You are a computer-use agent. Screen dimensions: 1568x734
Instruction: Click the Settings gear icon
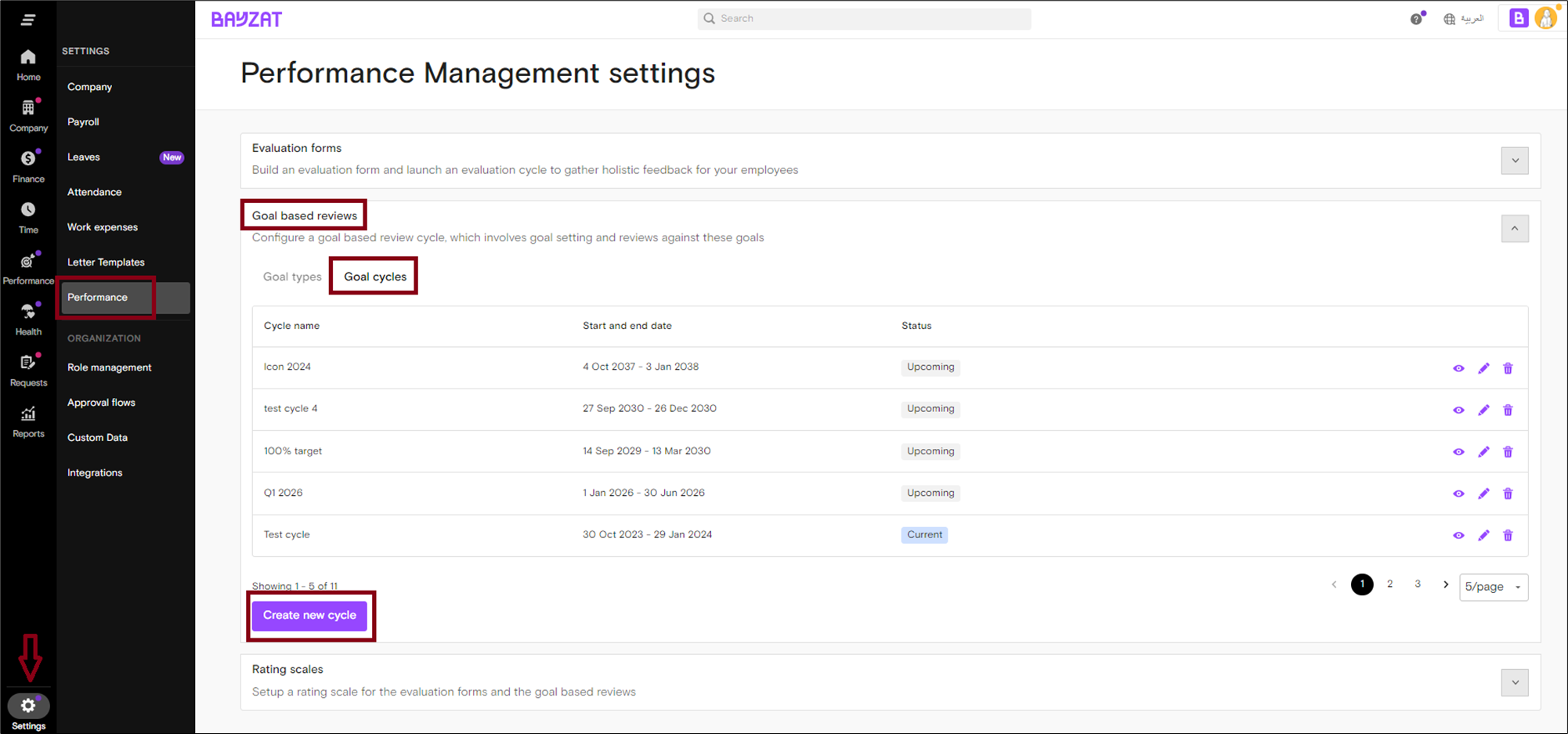pyautogui.click(x=28, y=706)
